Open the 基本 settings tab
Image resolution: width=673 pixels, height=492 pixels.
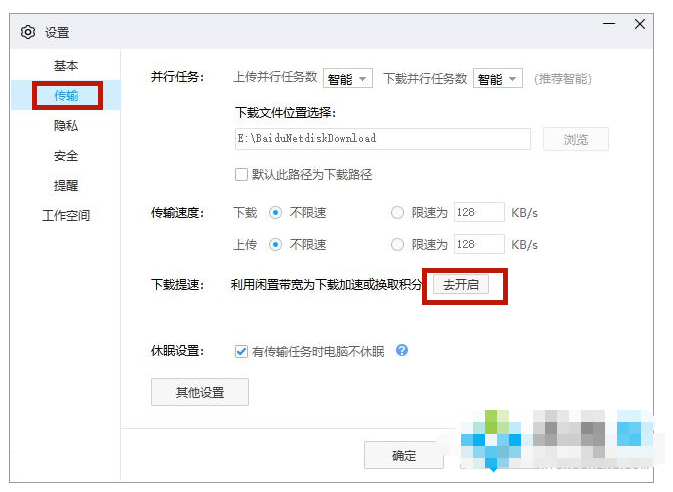point(66,66)
